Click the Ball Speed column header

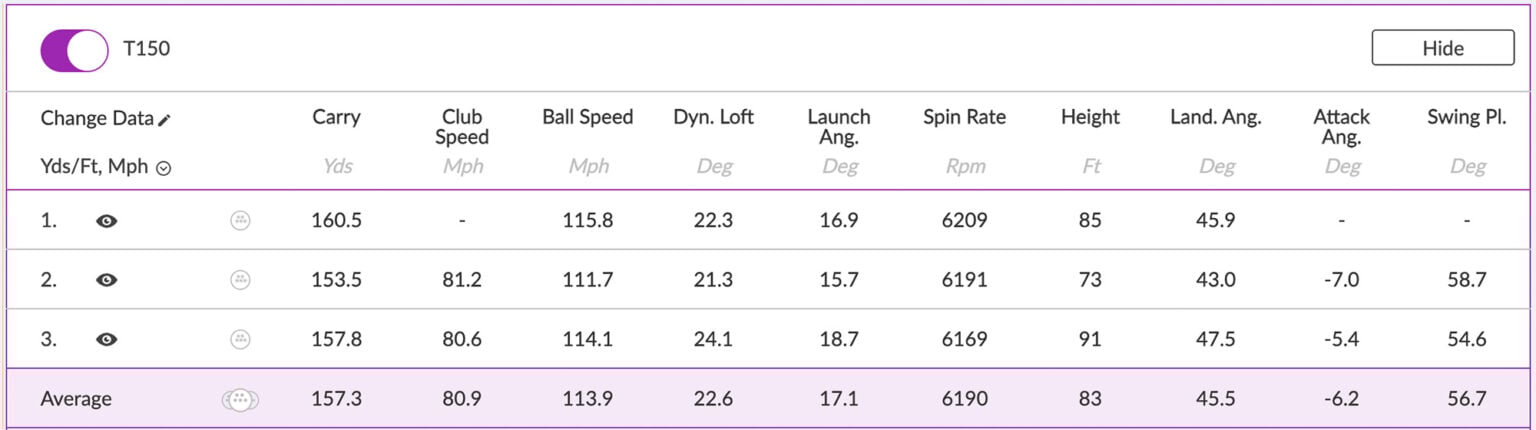click(588, 117)
